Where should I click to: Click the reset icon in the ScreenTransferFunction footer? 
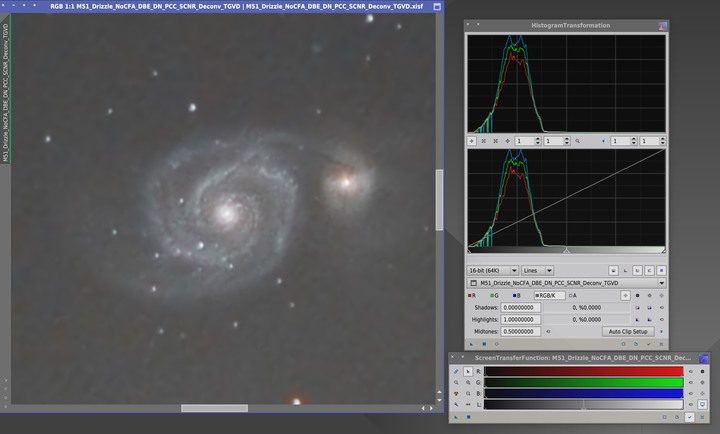702,417
